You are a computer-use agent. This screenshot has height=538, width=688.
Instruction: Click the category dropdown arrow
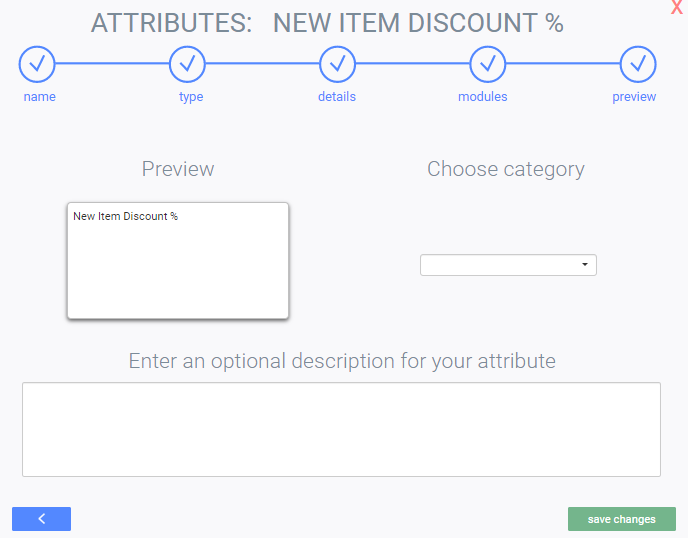point(584,265)
